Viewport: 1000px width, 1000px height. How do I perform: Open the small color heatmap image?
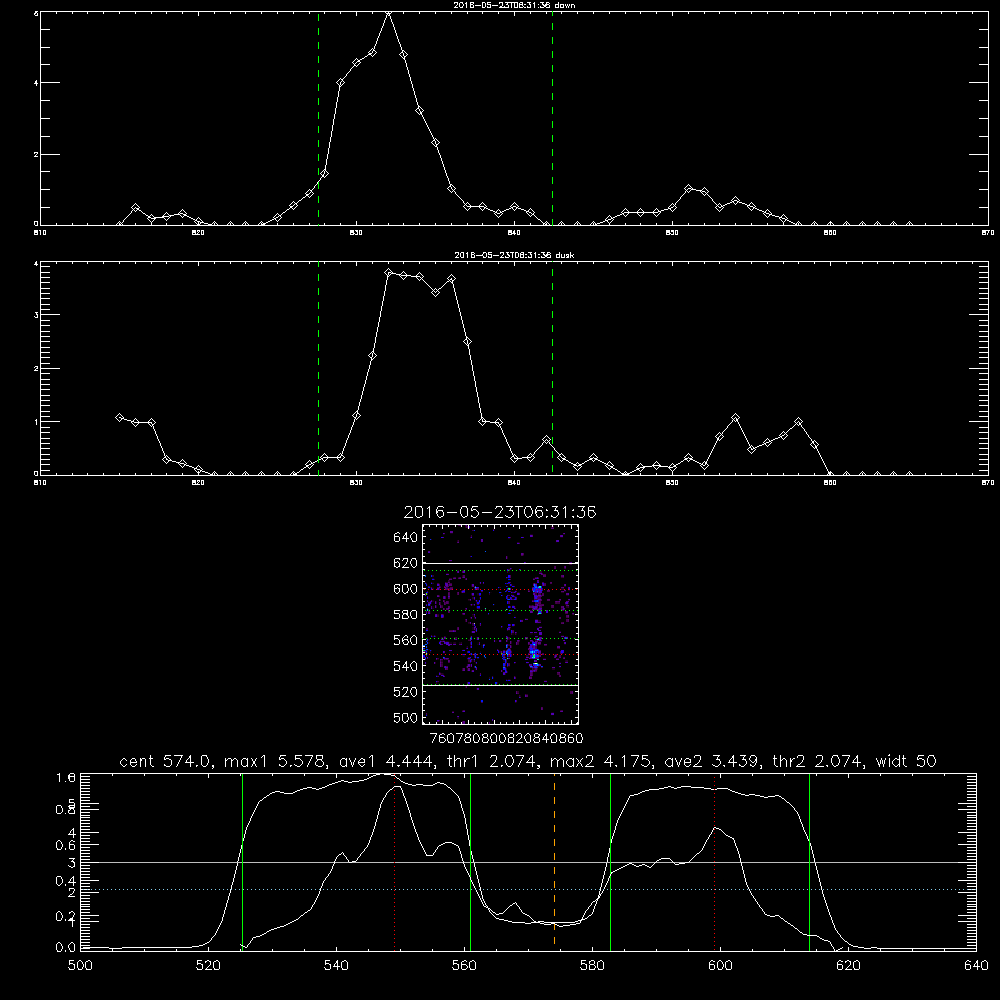coord(501,624)
